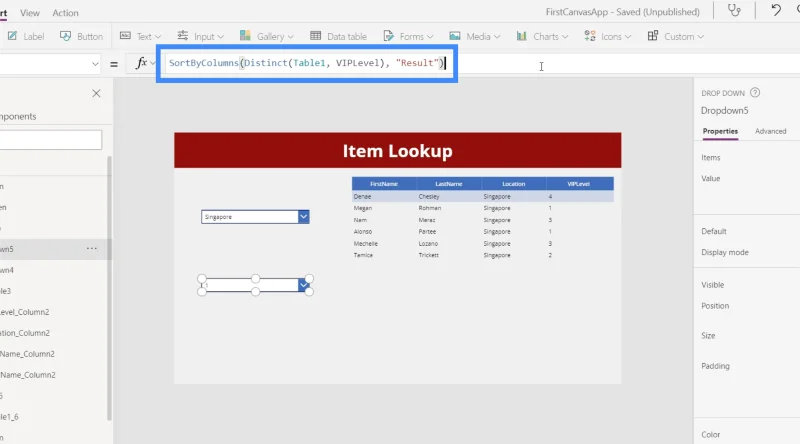This screenshot has height=444, width=800.
Task: Insert a Data table
Action: [x=338, y=36]
